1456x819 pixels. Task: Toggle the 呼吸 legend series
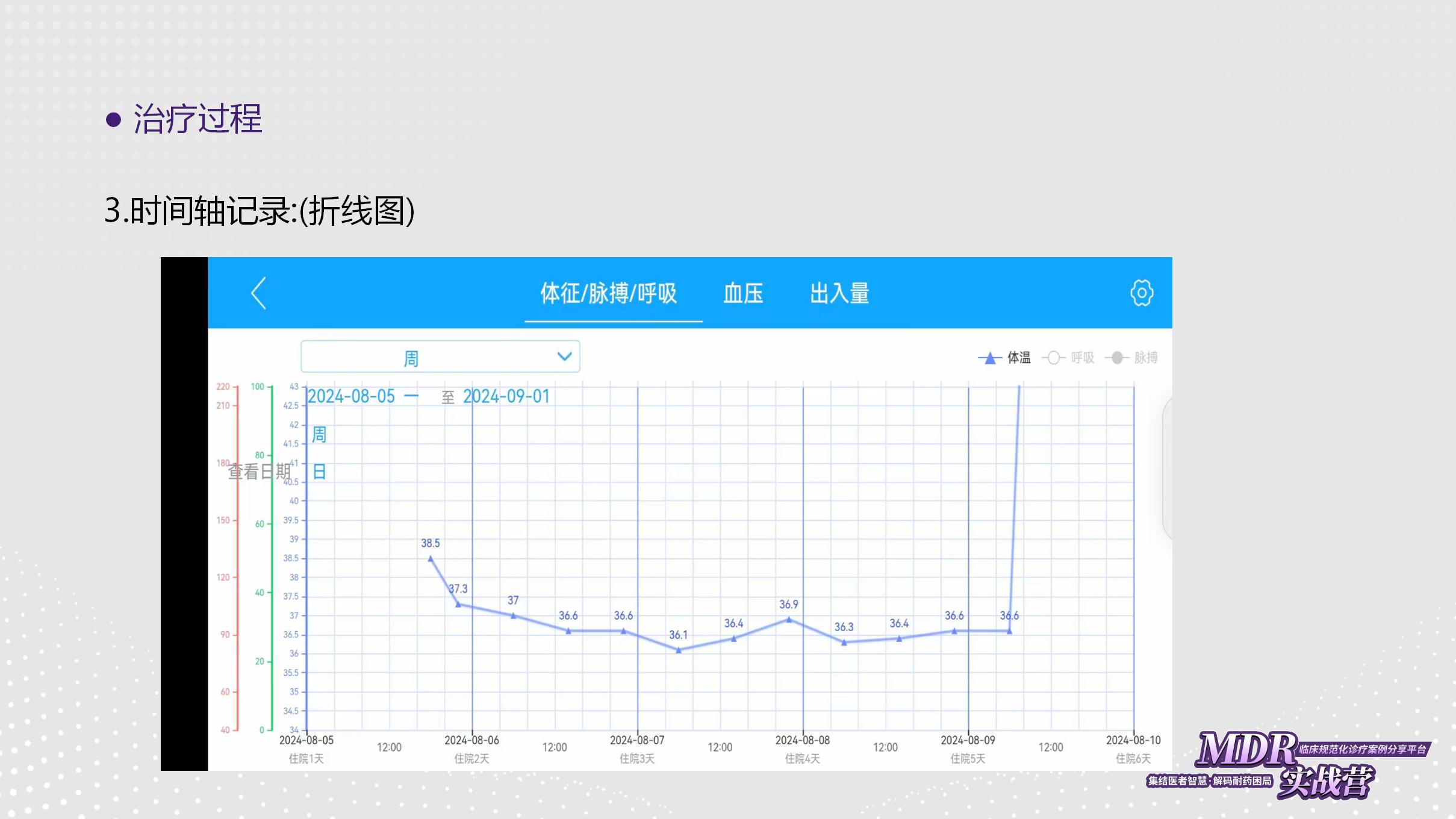1069,358
